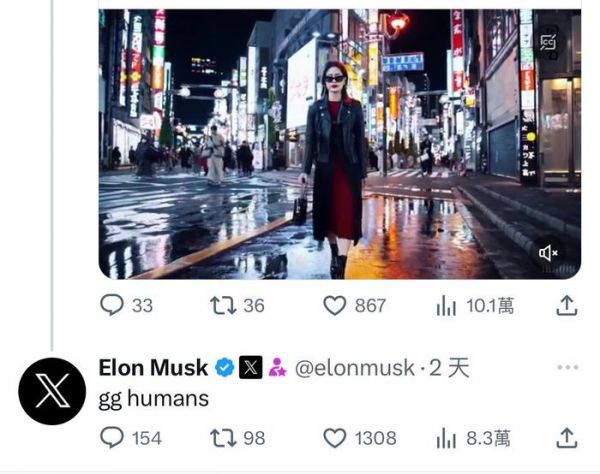Toggle closed captions on the video

(x=548, y=42)
